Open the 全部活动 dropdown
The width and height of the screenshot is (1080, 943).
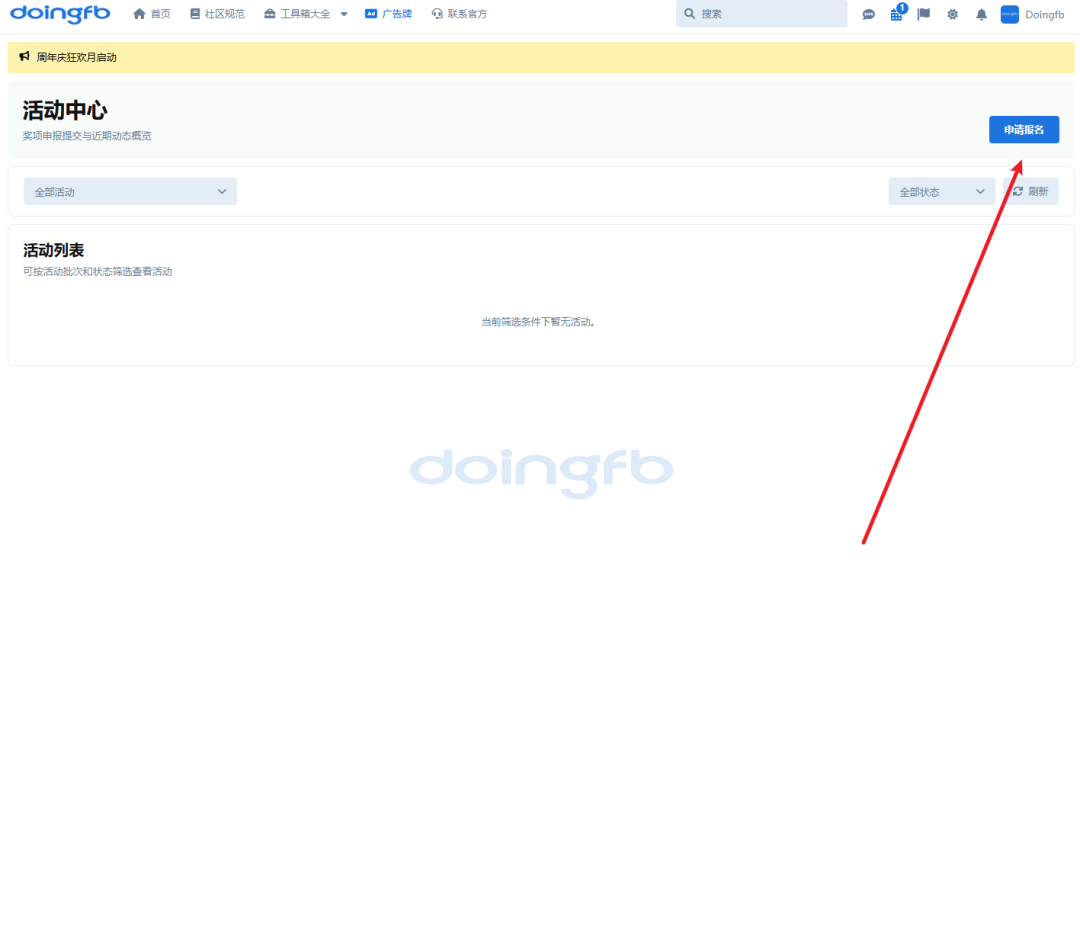coord(130,191)
